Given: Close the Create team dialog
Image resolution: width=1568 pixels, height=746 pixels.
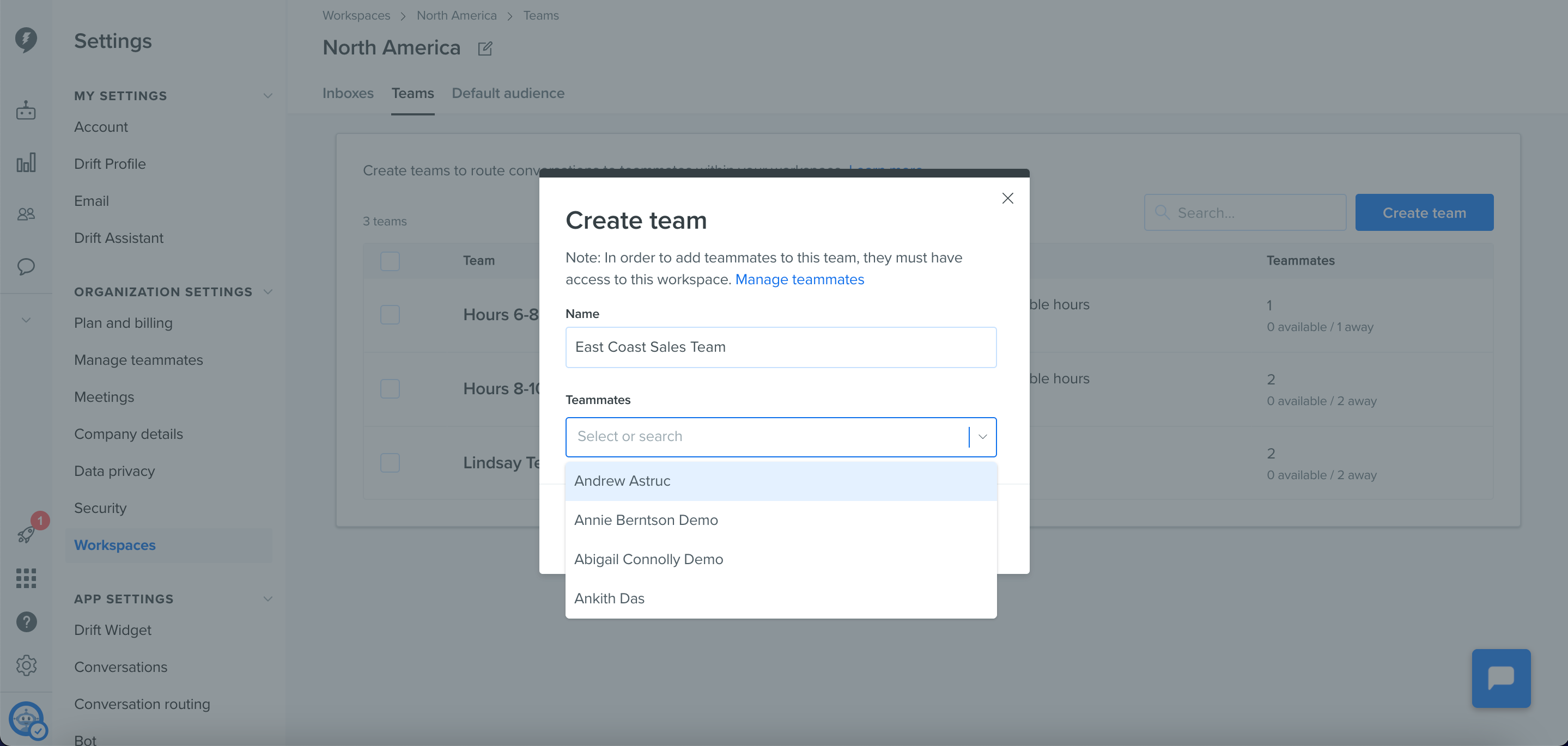Looking at the screenshot, I should point(1007,198).
